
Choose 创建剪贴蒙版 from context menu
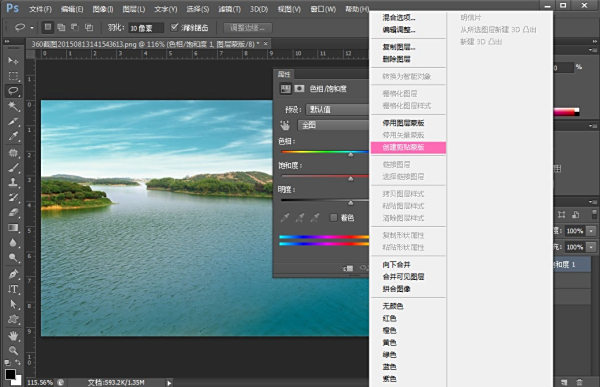click(x=408, y=147)
